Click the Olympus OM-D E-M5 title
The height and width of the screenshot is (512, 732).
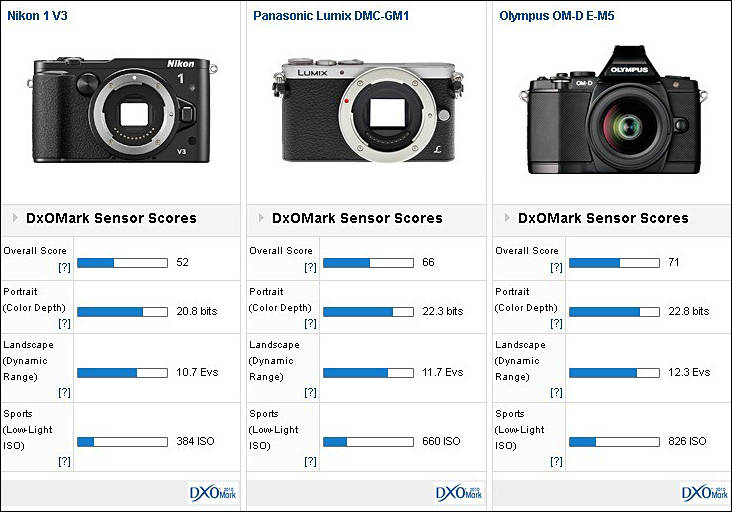(556, 16)
